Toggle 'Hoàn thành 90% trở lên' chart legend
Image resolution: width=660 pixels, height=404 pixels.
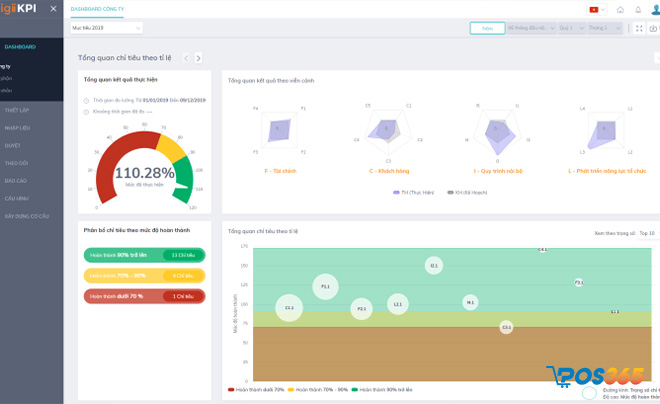[382, 390]
